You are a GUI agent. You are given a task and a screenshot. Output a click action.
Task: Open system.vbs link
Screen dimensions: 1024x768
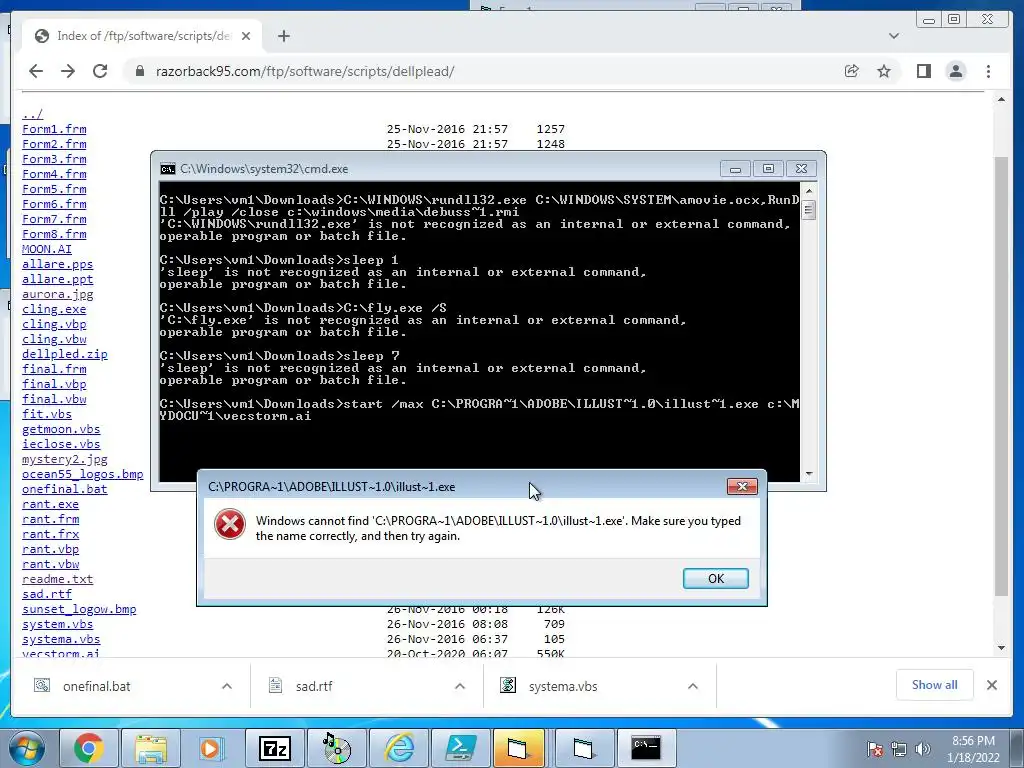point(57,625)
